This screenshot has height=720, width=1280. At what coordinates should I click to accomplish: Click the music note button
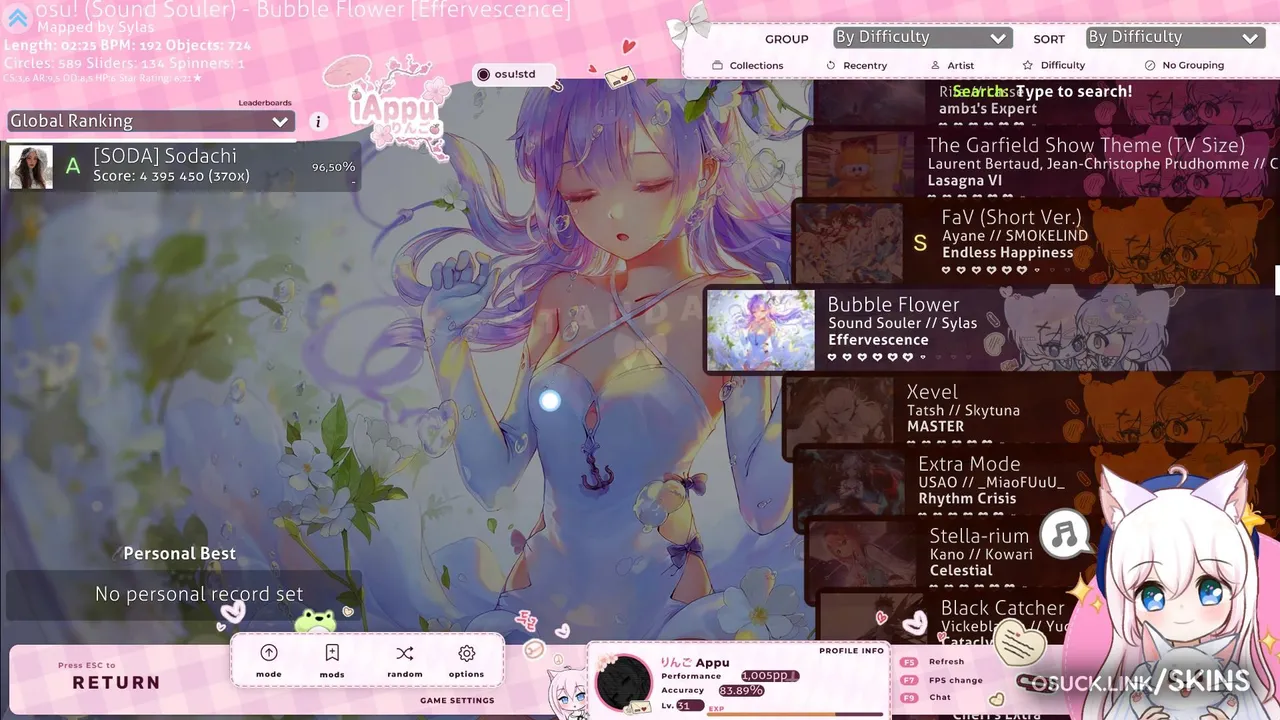[1066, 535]
